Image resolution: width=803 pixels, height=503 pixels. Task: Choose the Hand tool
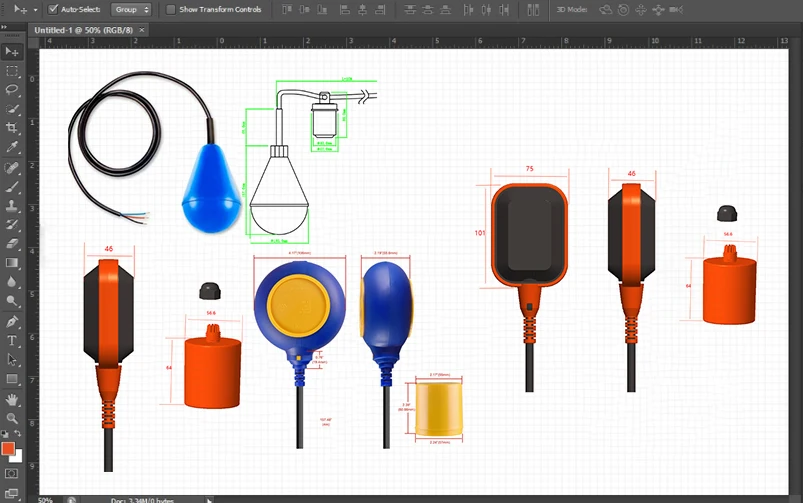pyautogui.click(x=11, y=399)
